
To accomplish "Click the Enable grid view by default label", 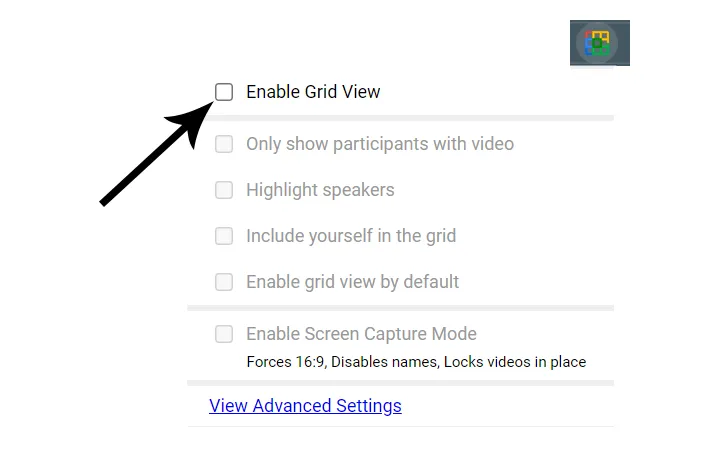I will [x=353, y=282].
